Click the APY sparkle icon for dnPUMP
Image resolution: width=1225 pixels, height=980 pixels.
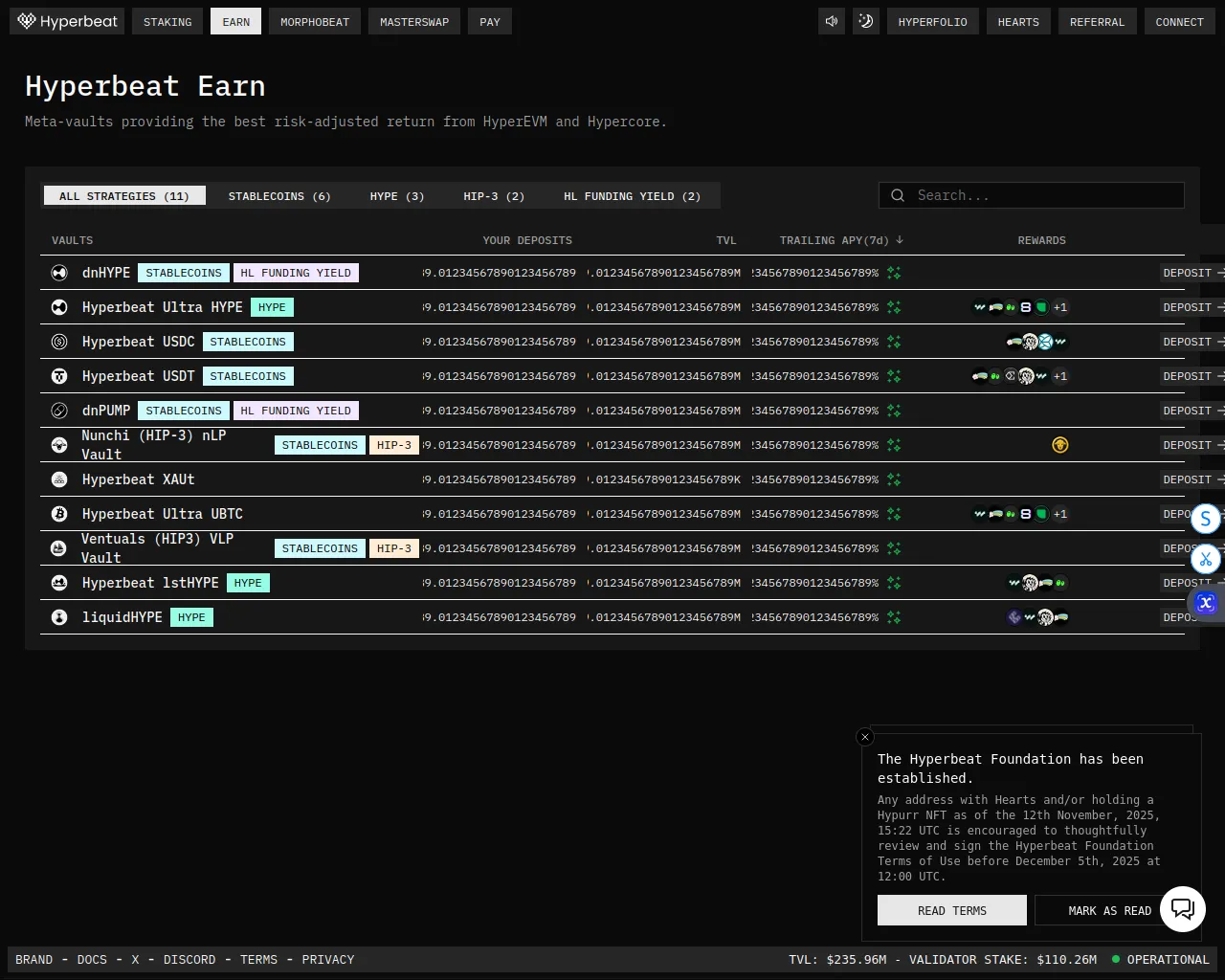[894, 411]
